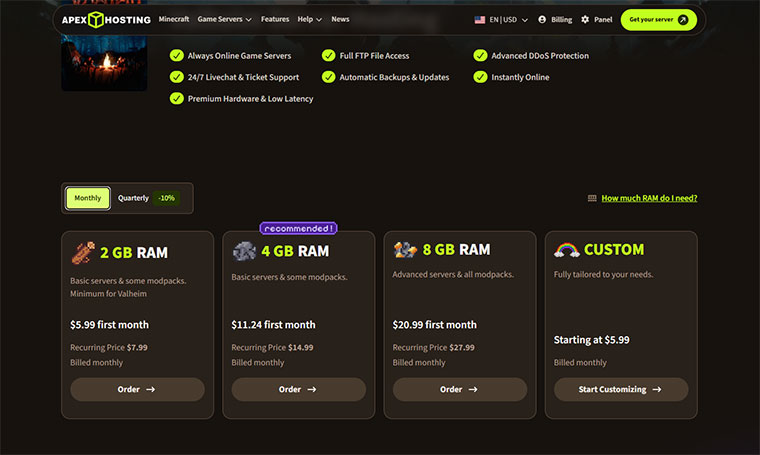The width and height of the screenshot is (760, 455).
Task: Click $11.24 first month price text
Action: 273,325
